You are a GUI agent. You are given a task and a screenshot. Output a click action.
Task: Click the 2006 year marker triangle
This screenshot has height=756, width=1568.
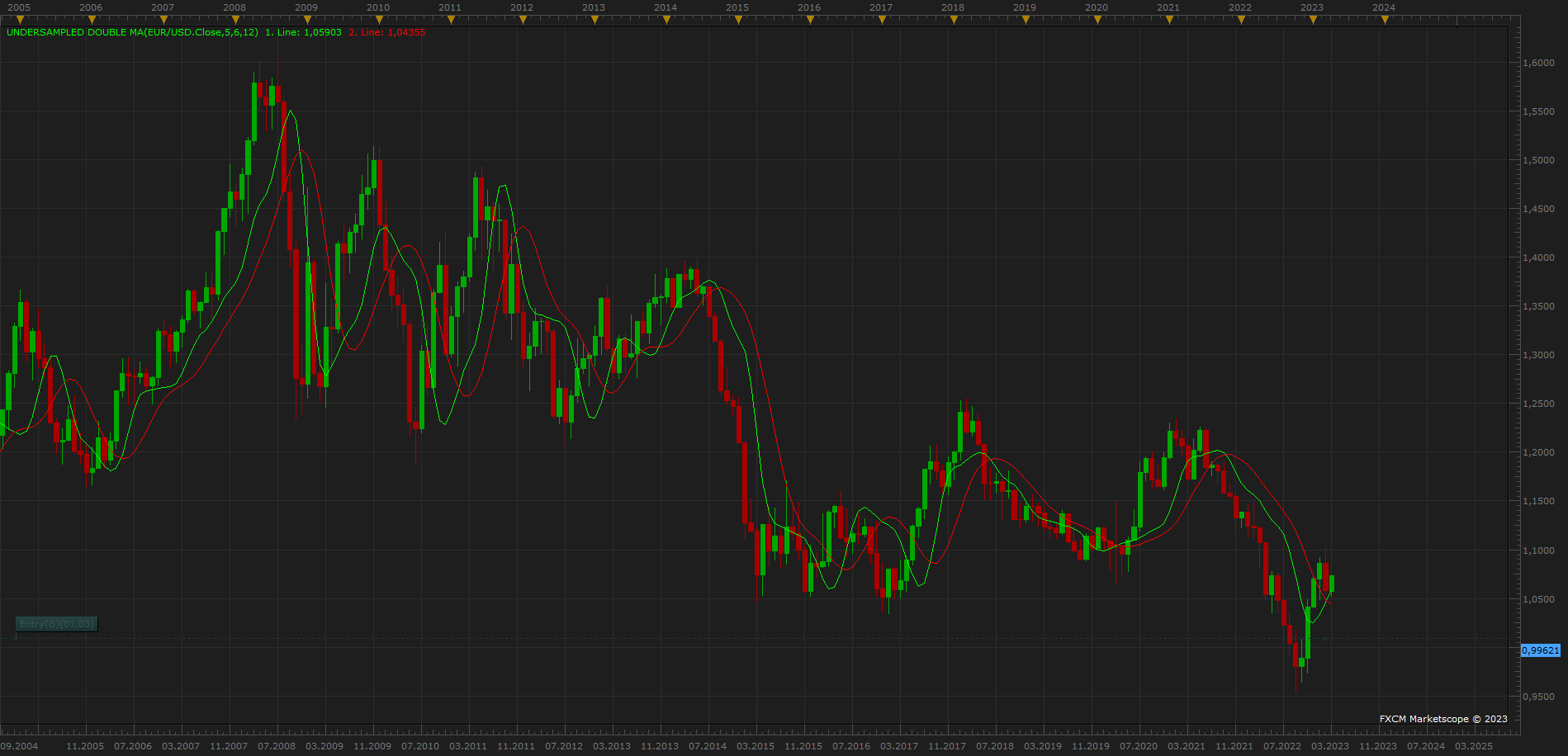[92, 20]
